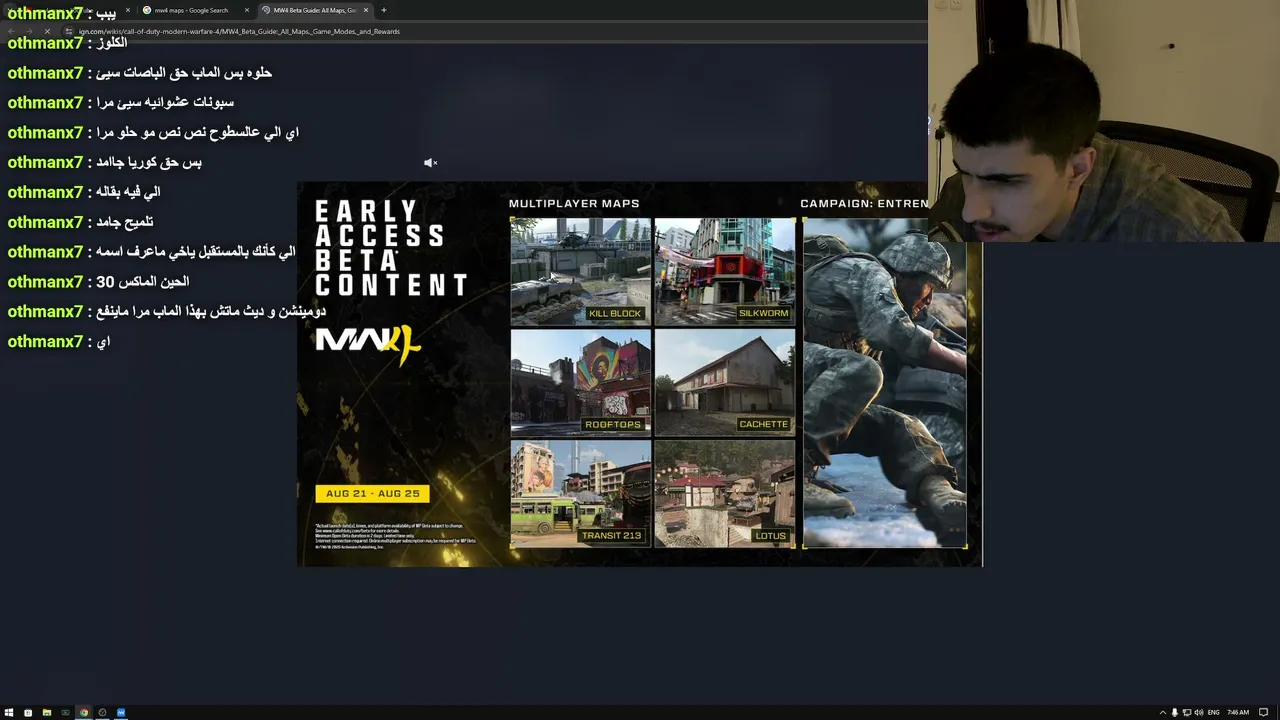Click the MW4 logo in the image

coord(368,346)
